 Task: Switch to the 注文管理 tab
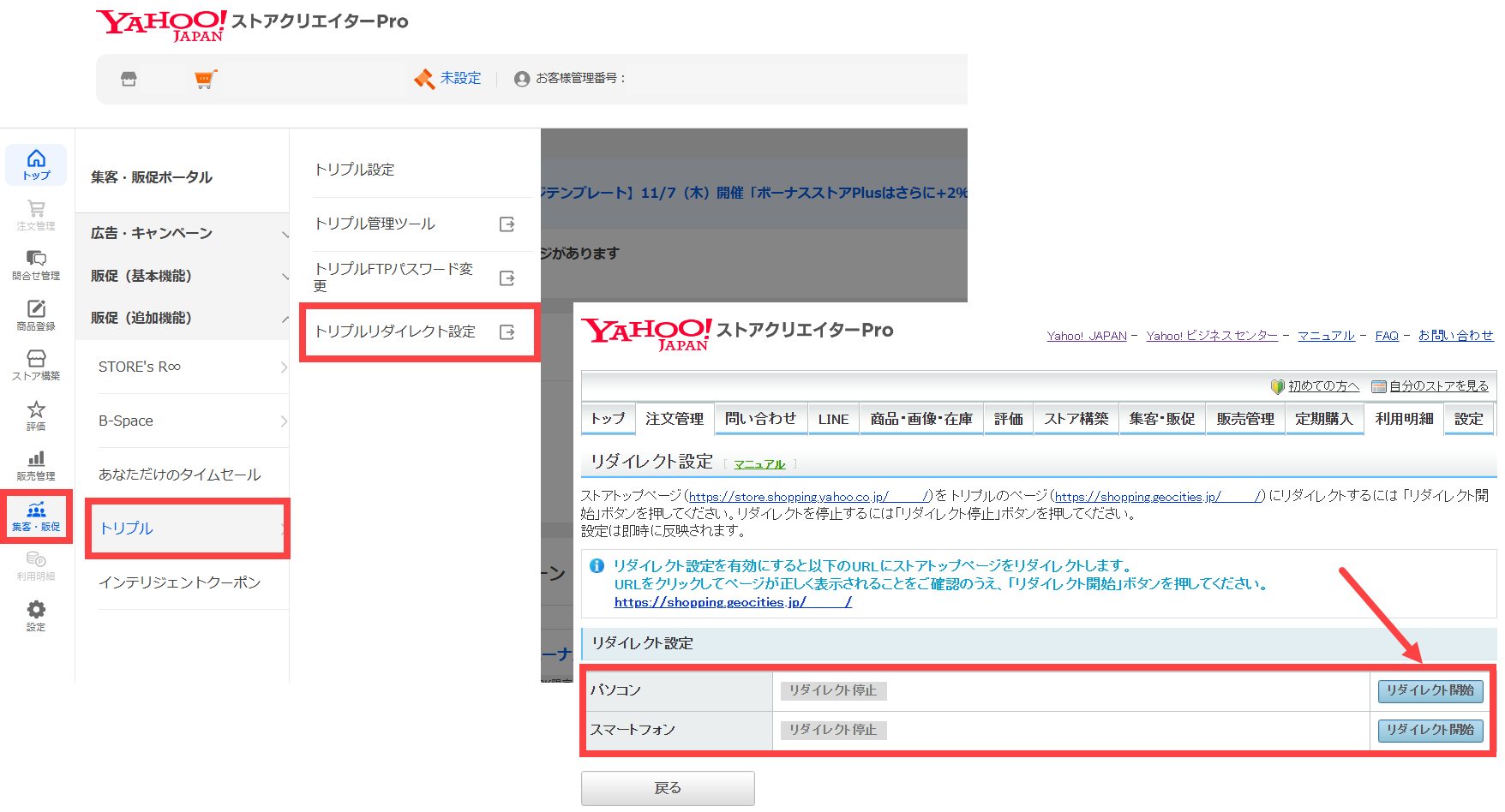tap(675, 419)
